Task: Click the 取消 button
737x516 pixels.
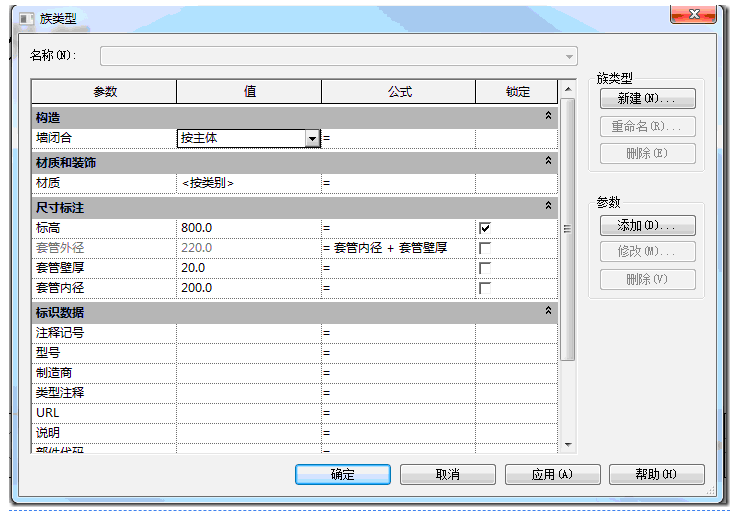Action: (447, 474)
